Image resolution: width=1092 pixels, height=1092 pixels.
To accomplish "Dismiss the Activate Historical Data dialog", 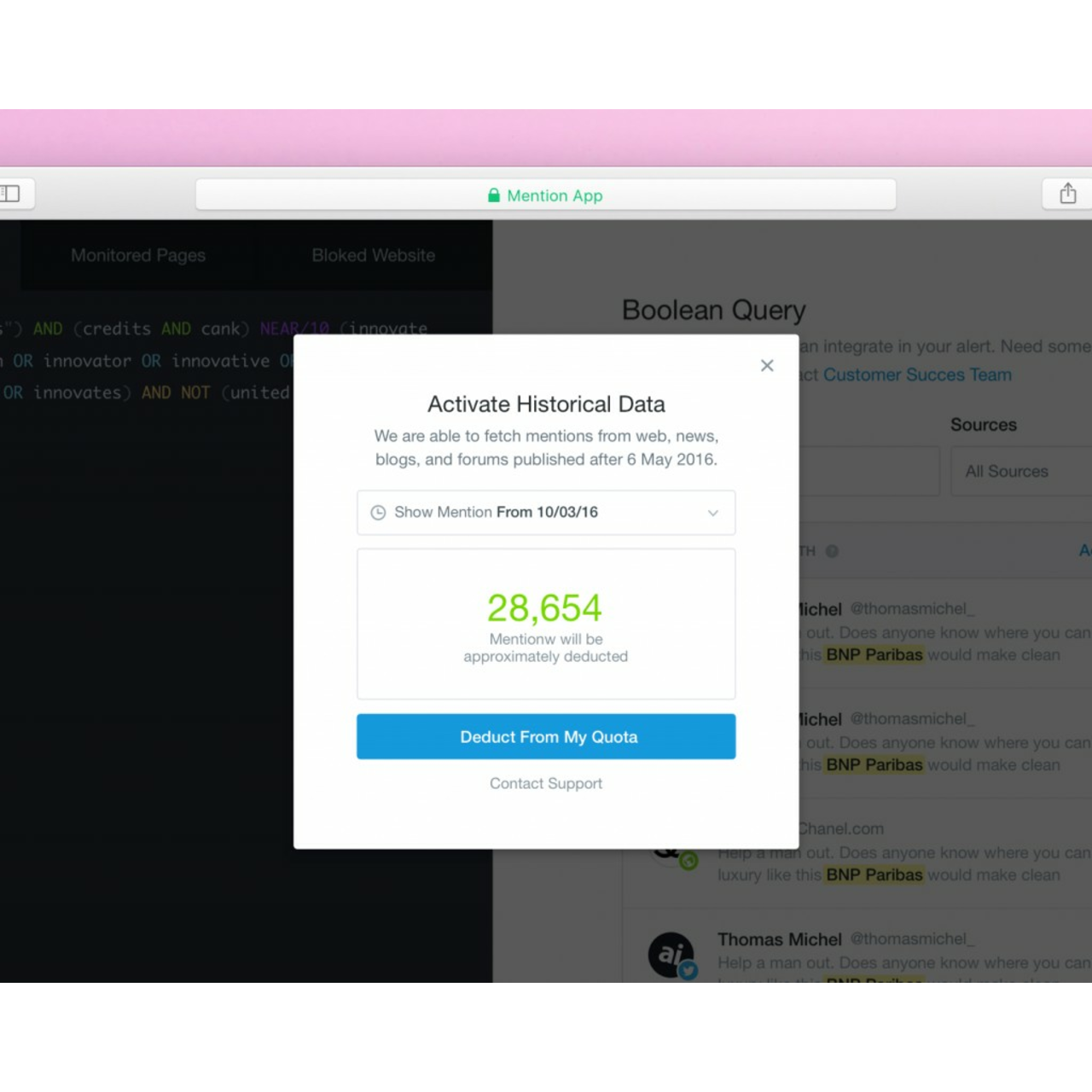I will [766, 365].
